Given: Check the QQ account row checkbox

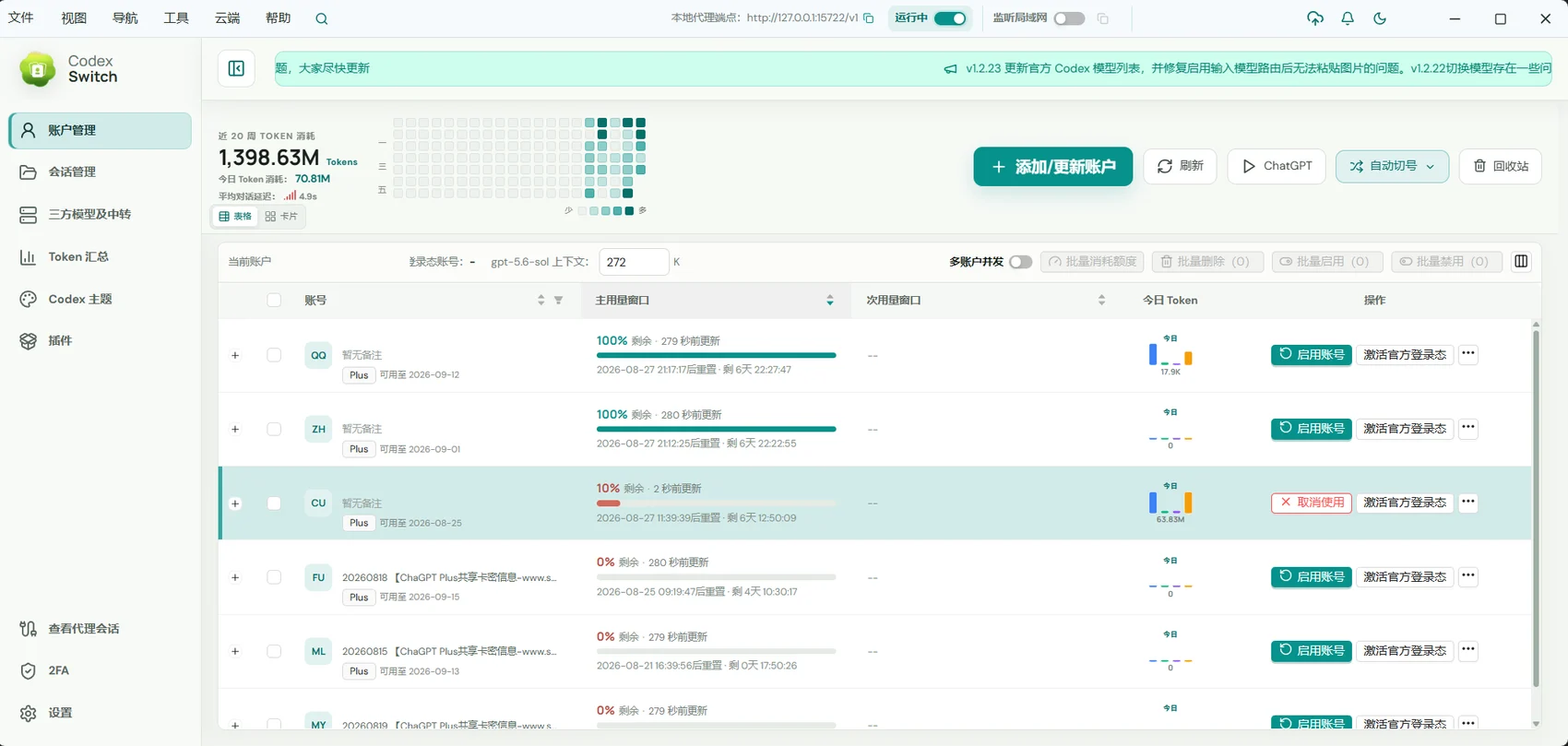Looking at the screenshot, I should (274, 355).
